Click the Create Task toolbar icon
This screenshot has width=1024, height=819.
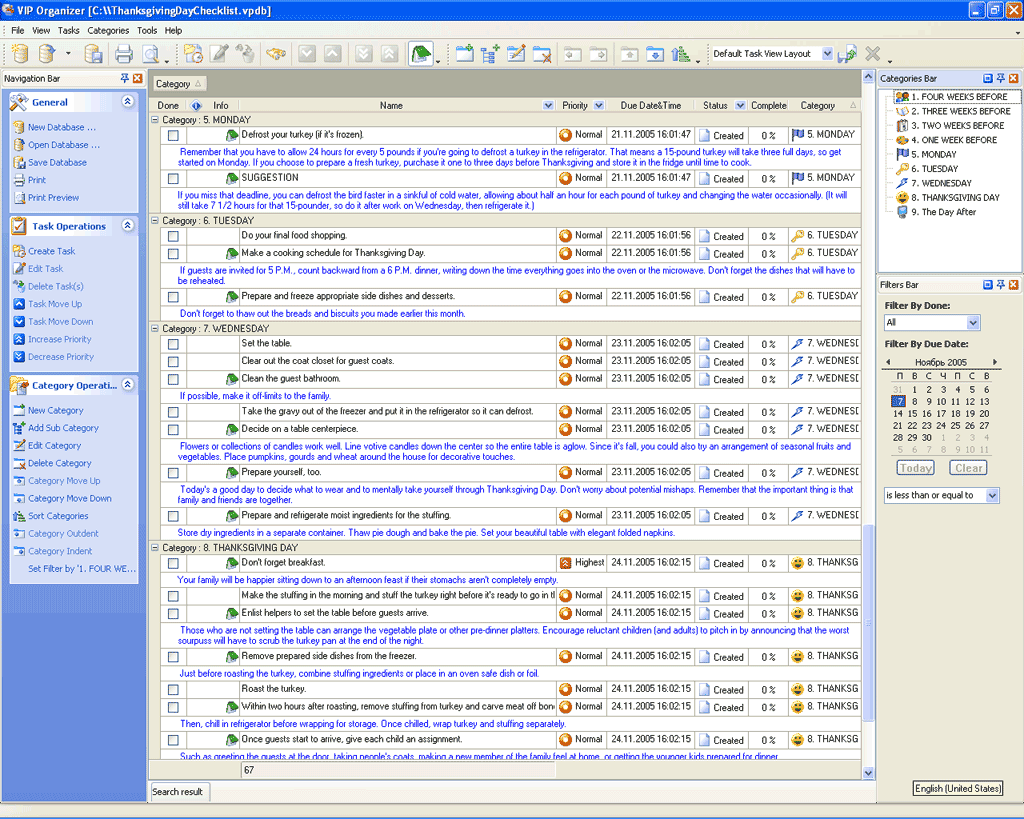click(x=193, y=54)
